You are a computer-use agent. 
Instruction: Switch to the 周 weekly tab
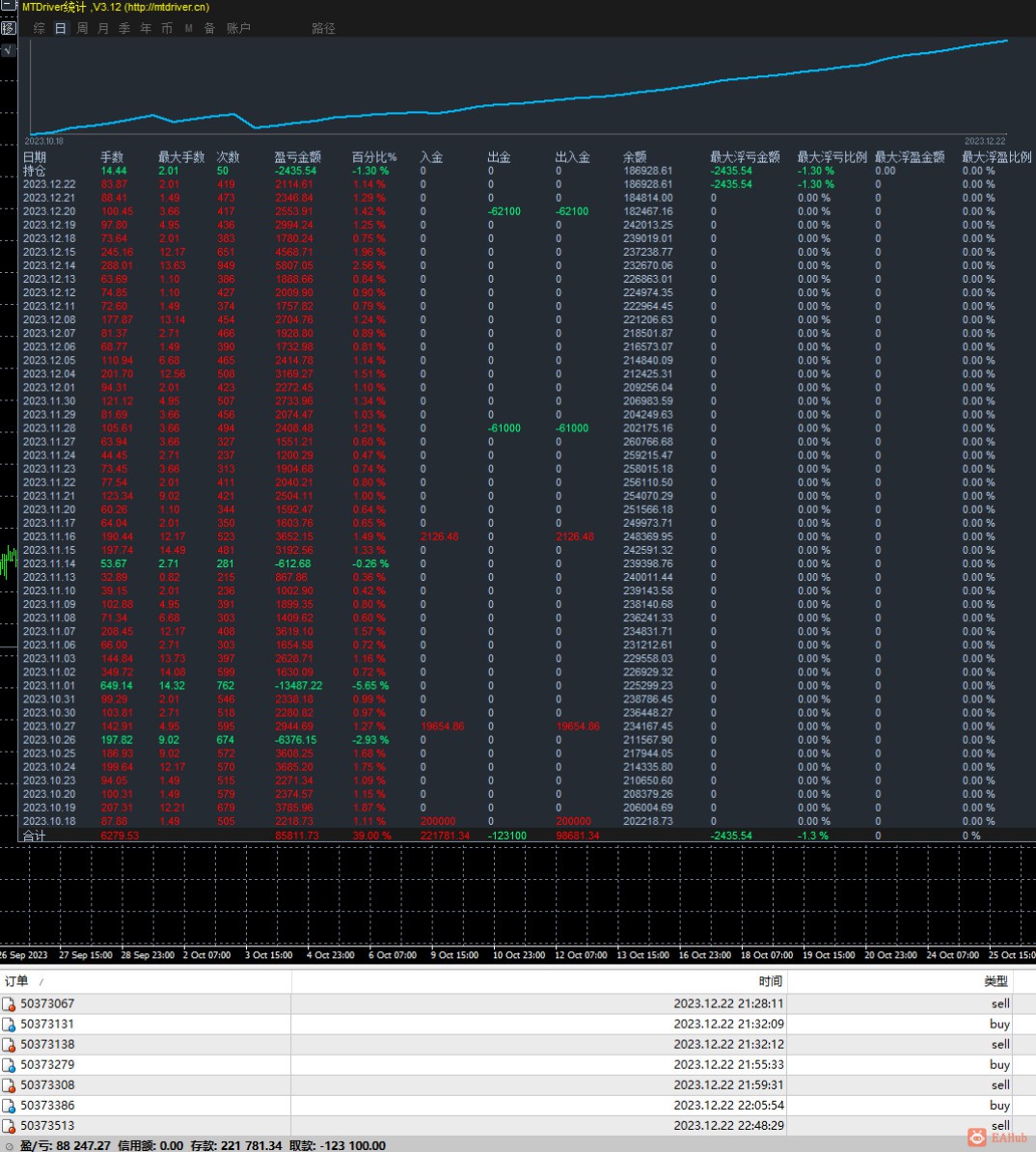pos(82,28)
